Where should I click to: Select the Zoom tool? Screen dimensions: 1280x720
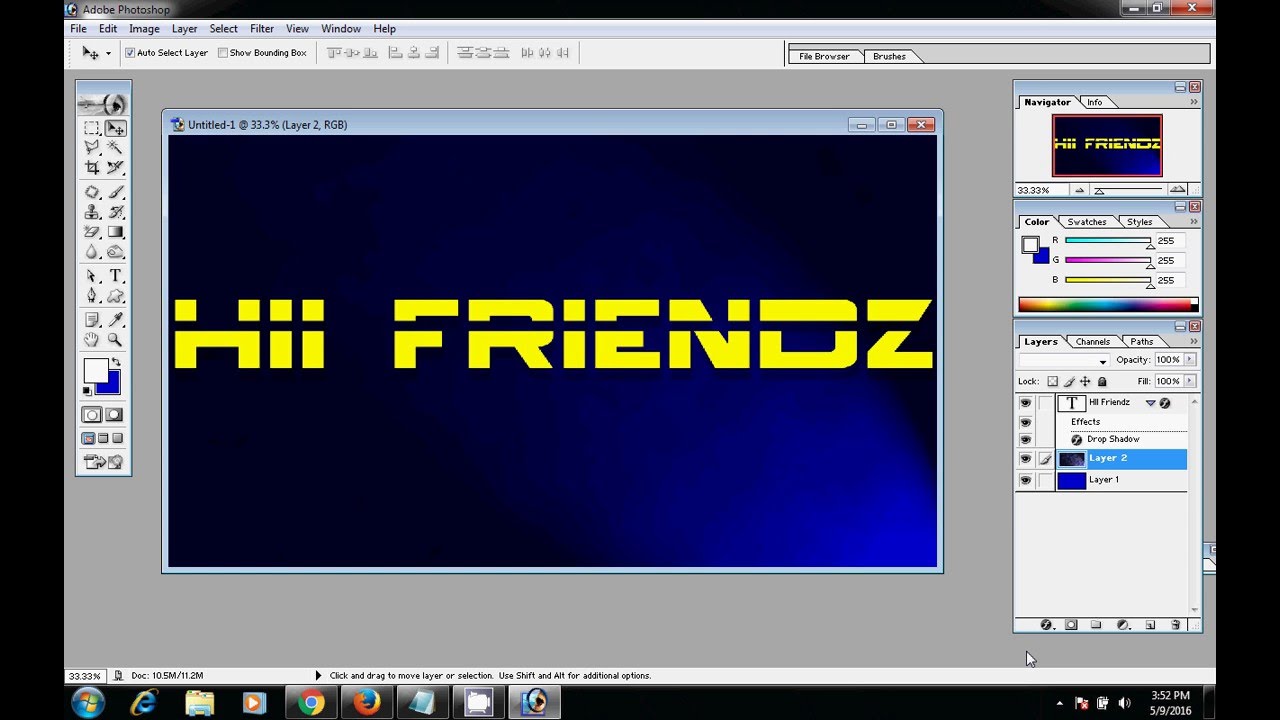coord(116,340)
